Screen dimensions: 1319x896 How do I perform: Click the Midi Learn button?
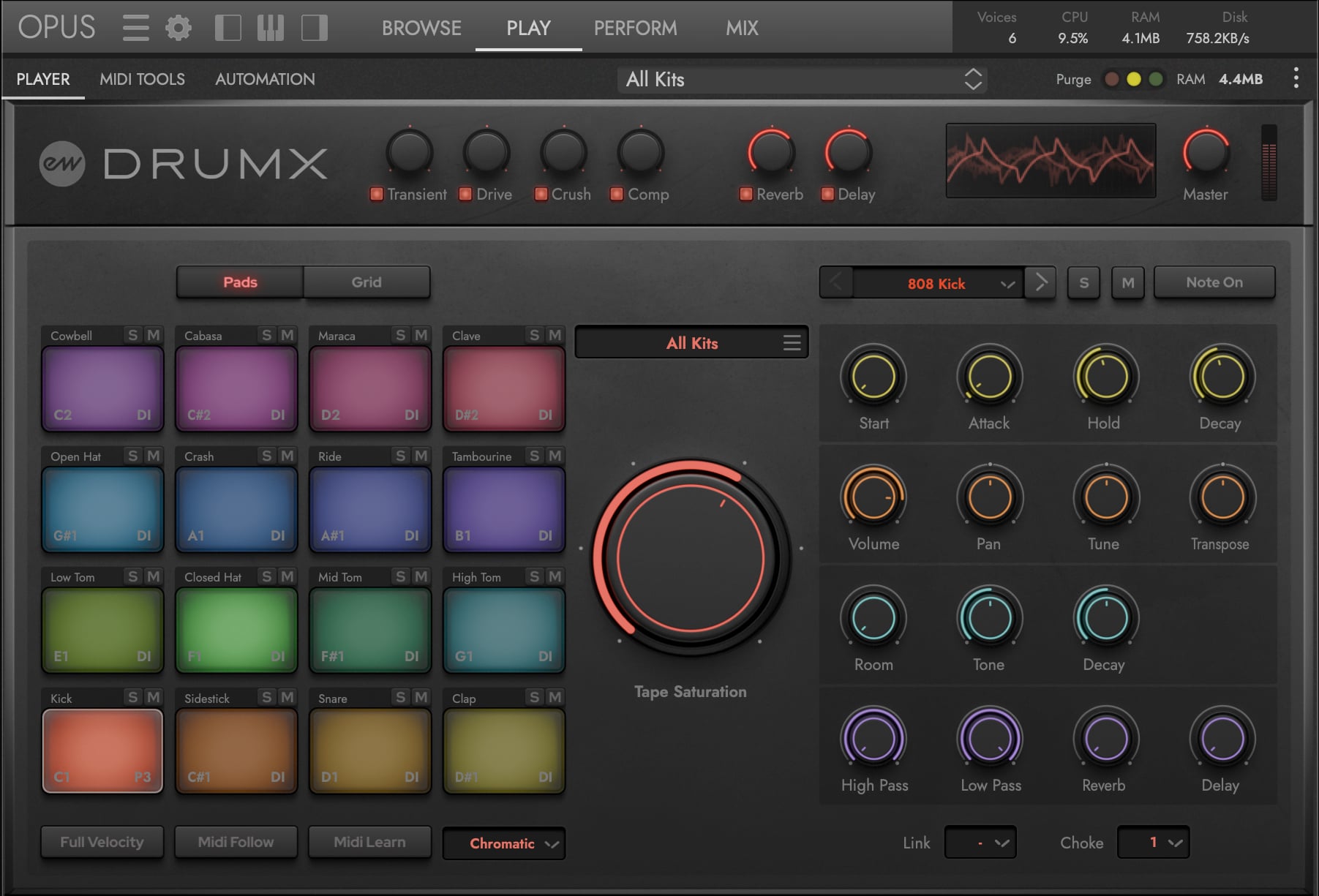(369, 842)
